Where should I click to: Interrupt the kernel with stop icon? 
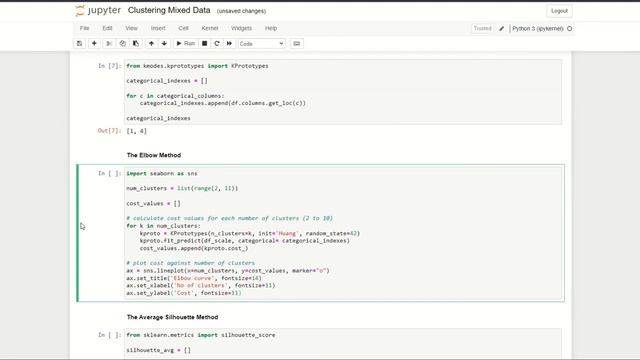click(x=204, y=43)
